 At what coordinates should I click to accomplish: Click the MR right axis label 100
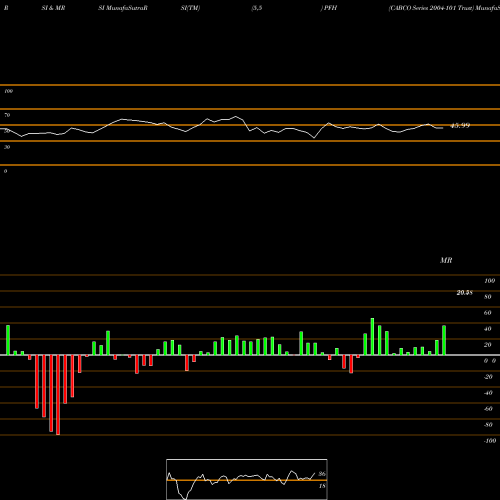click(489, 281)
